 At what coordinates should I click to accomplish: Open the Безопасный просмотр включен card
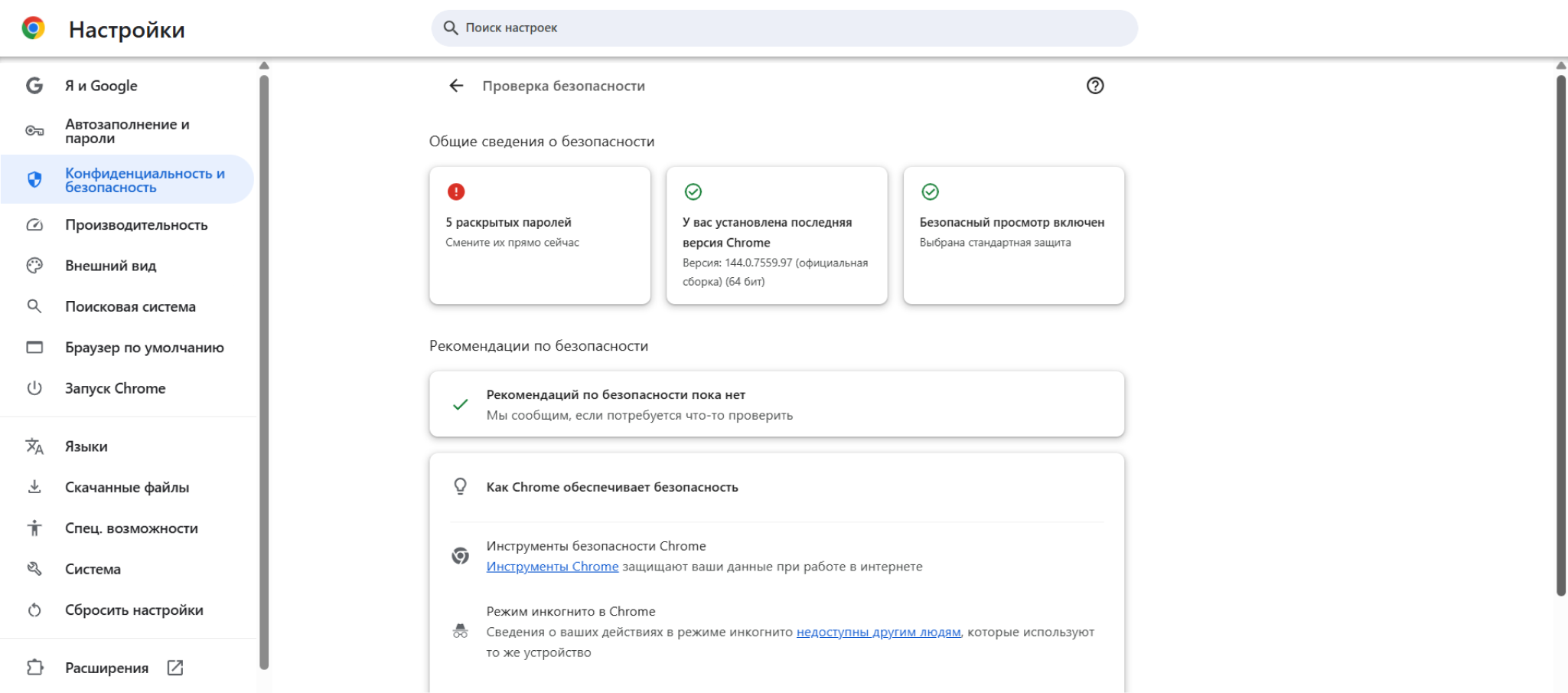click(x=1013, y=235)
